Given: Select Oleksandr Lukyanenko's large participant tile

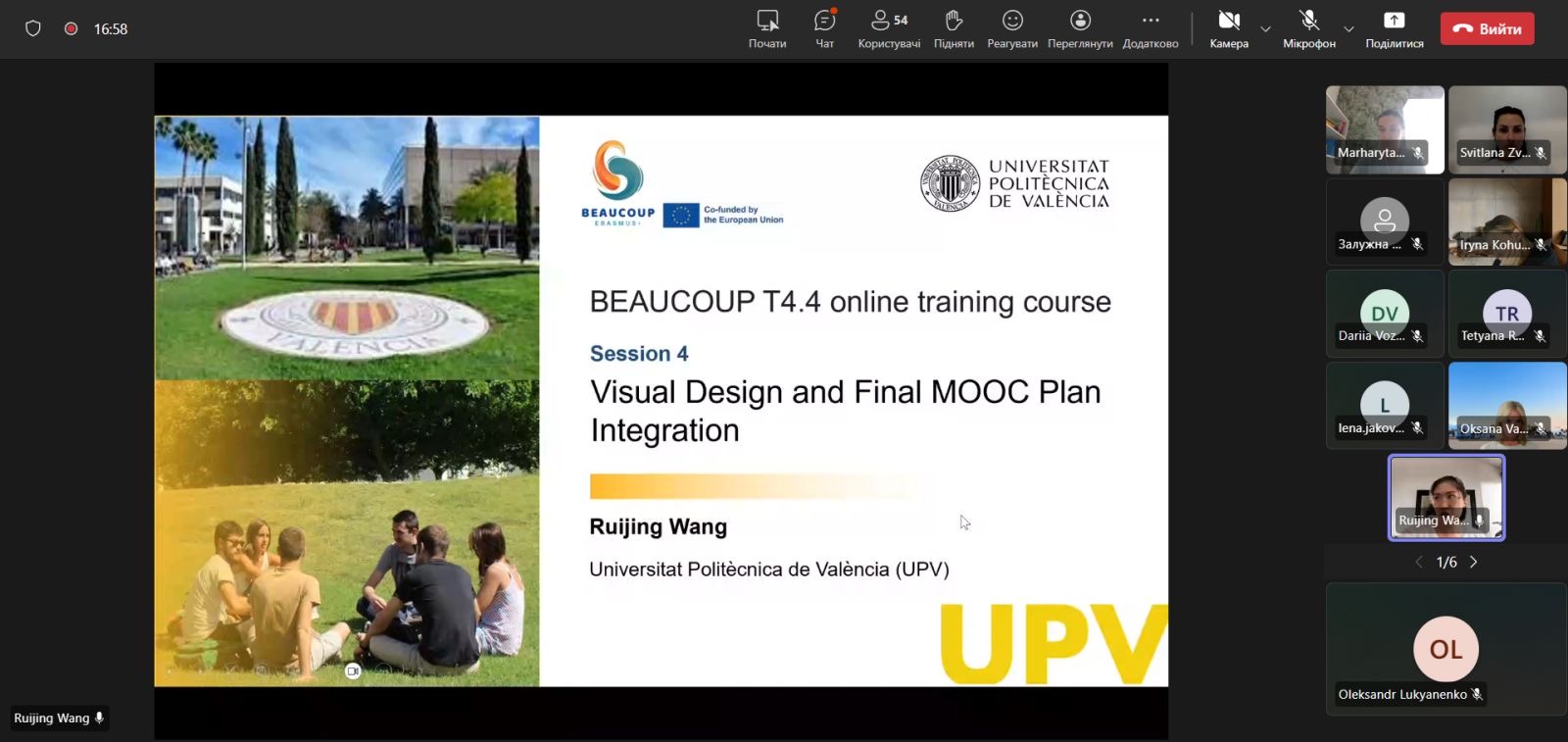Looking at the screenshot, I should click(x=1446, y=649).
